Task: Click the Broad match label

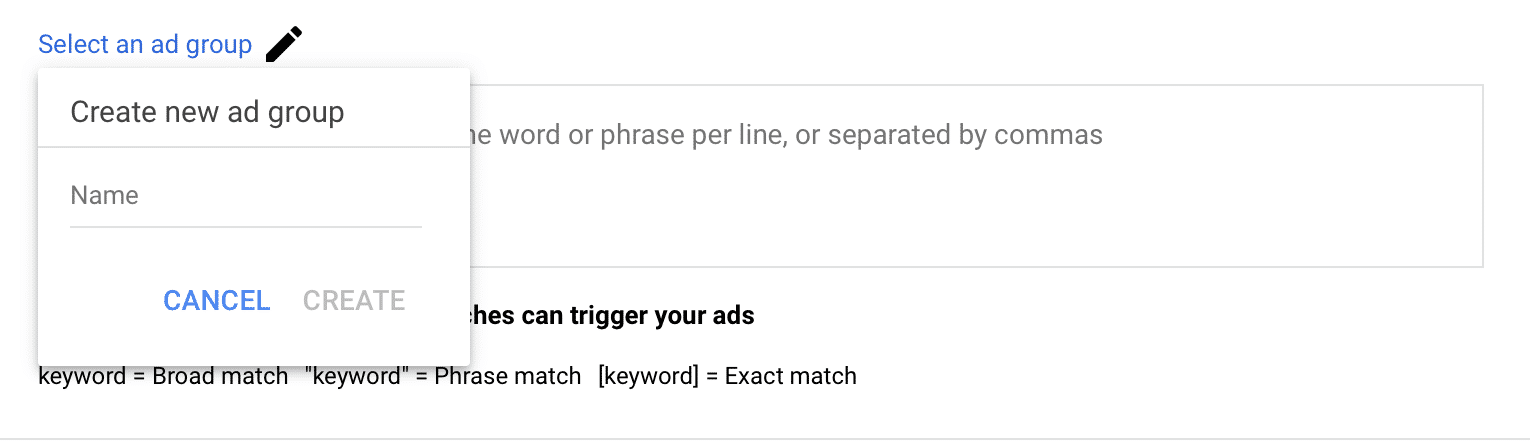Action: 220,376
